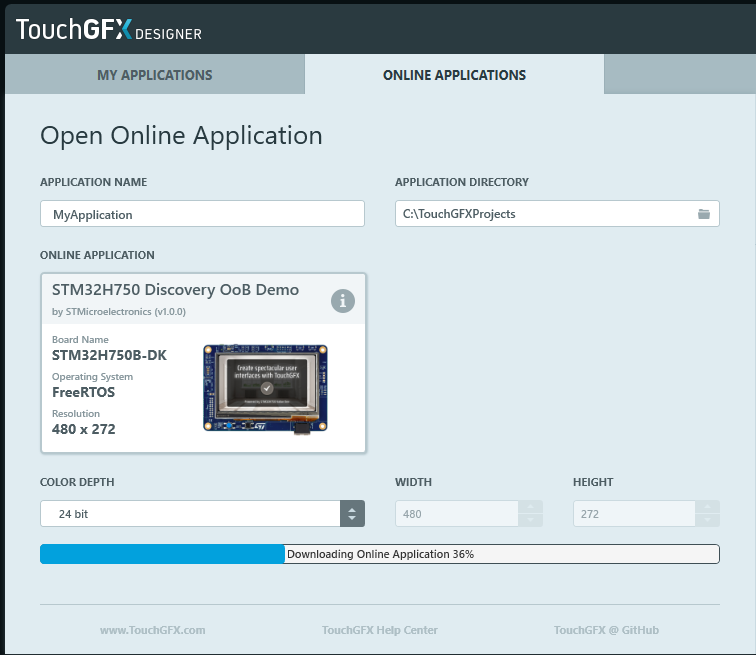This screenshot has width=756, height=655.
Task: Open the Color Depth dropdown arrow
Action: point(352,514)
